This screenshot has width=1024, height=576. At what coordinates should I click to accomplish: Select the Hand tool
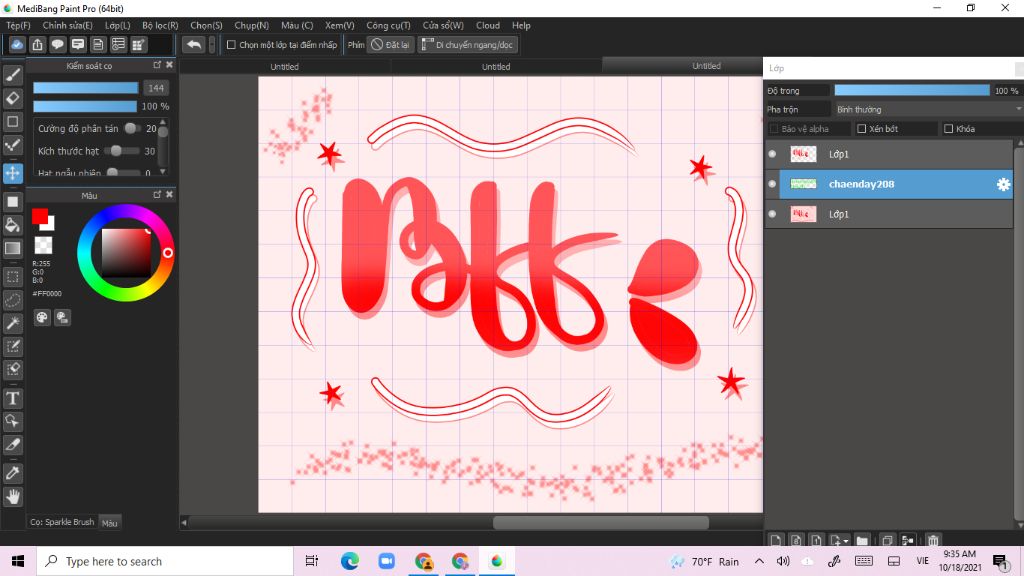click(x=12, y=496)
